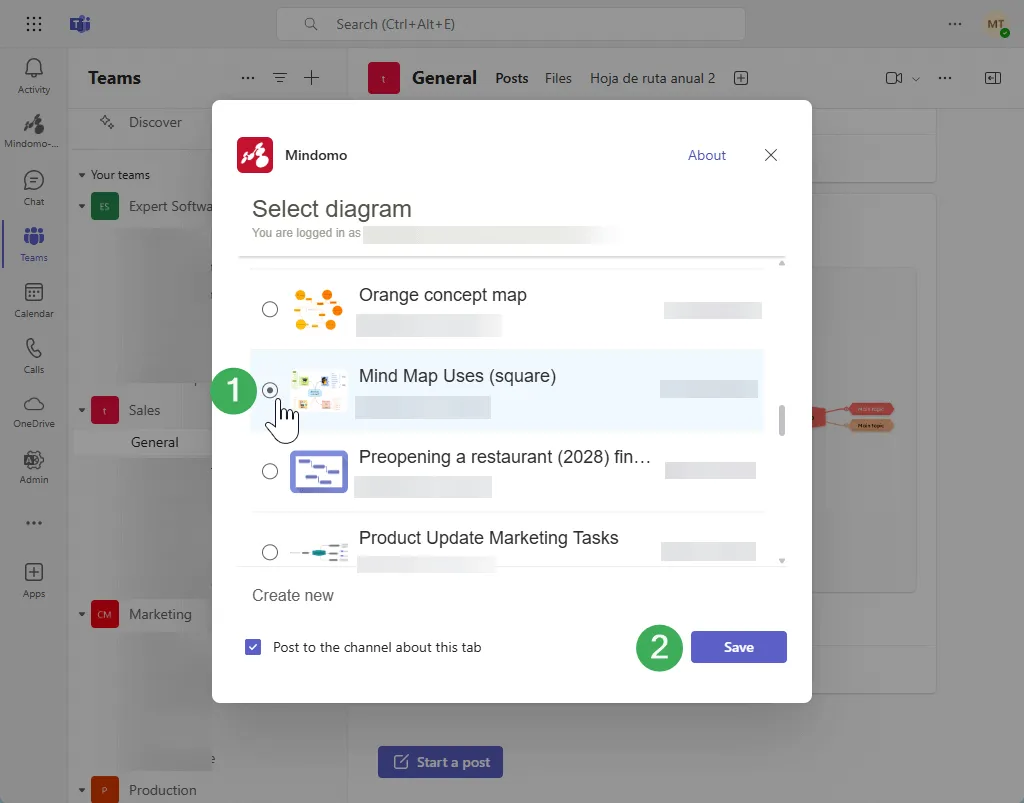
Task: Click the filter teams icon
Action: tap(280, 78)
